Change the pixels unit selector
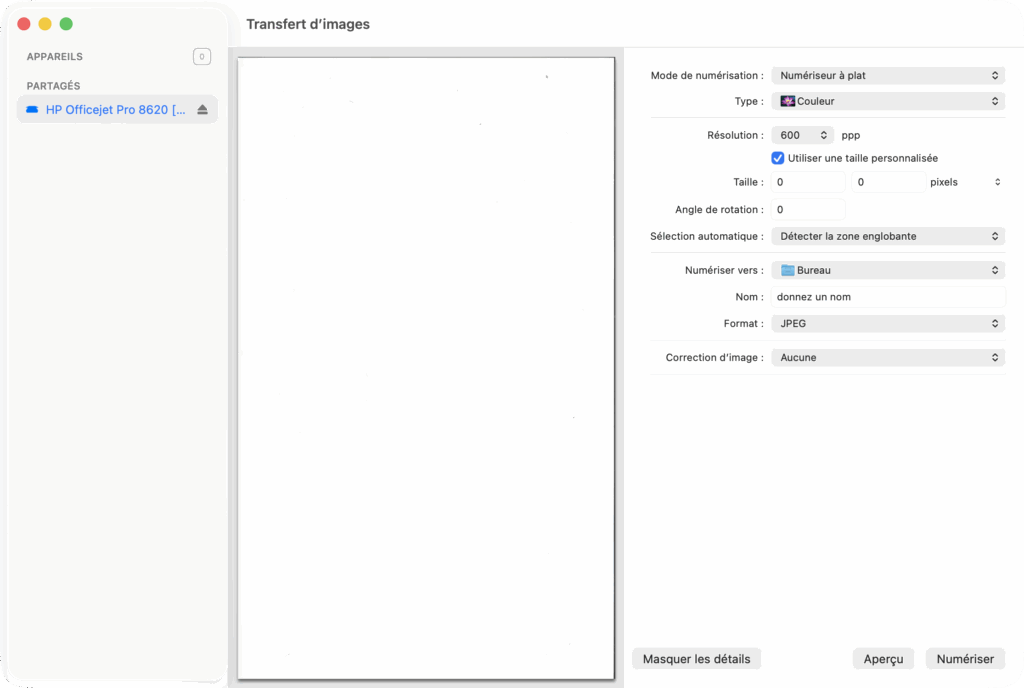The height and width of the screenshot is (688, 1024). (x=964, y=182)
